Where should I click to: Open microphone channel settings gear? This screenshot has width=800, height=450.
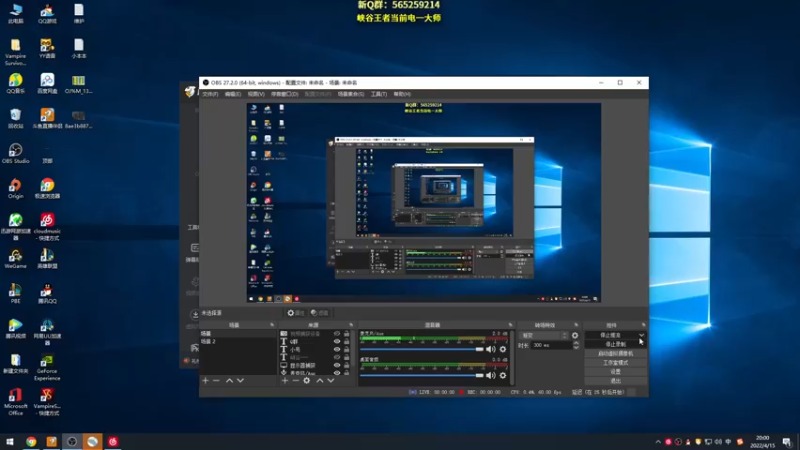[x=503, y=349]
